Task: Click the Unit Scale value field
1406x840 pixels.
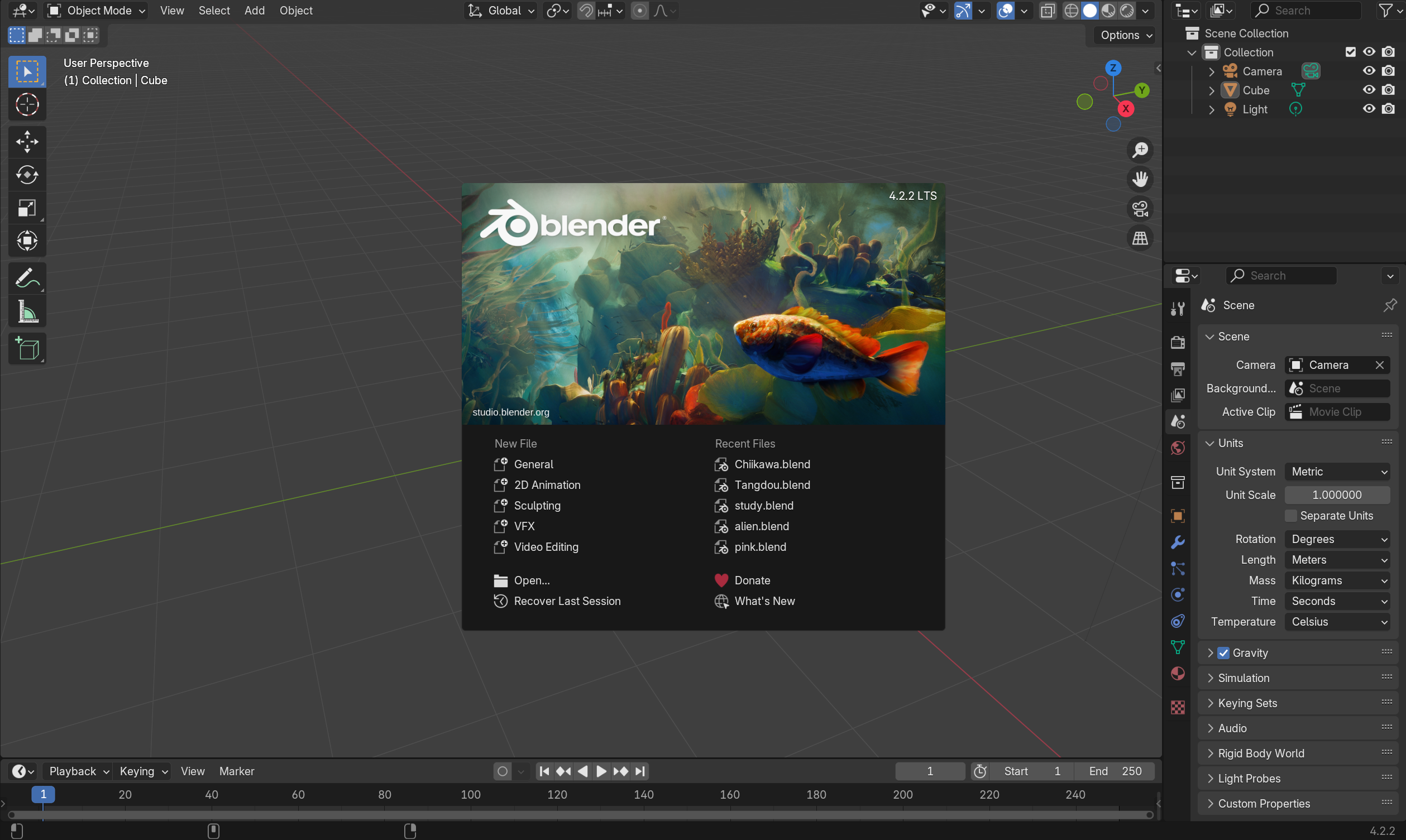Action: point(1337,495)
